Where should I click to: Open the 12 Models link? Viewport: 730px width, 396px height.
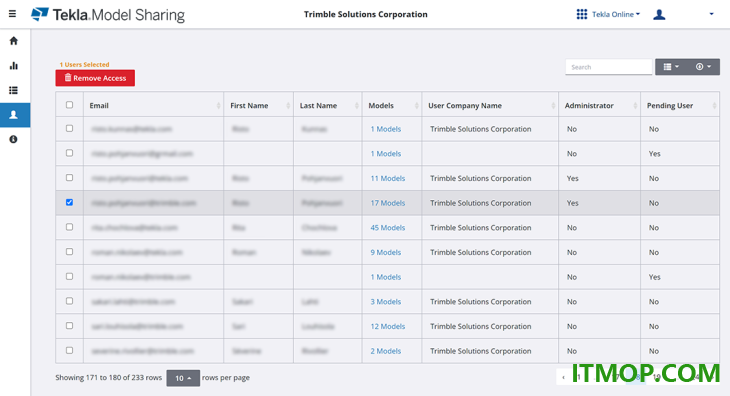(388, 326)
